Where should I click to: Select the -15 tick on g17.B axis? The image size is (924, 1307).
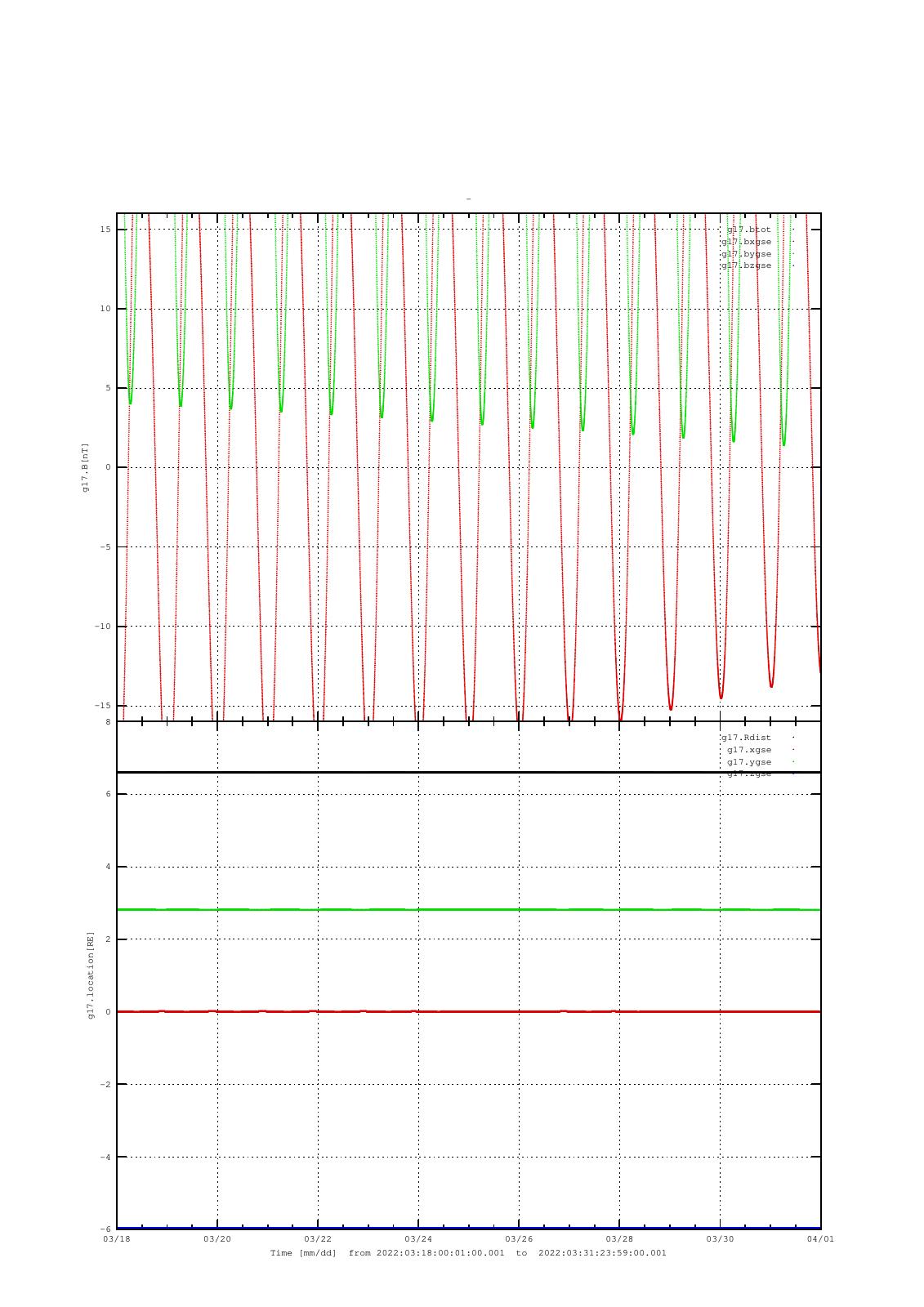[103, 706]
